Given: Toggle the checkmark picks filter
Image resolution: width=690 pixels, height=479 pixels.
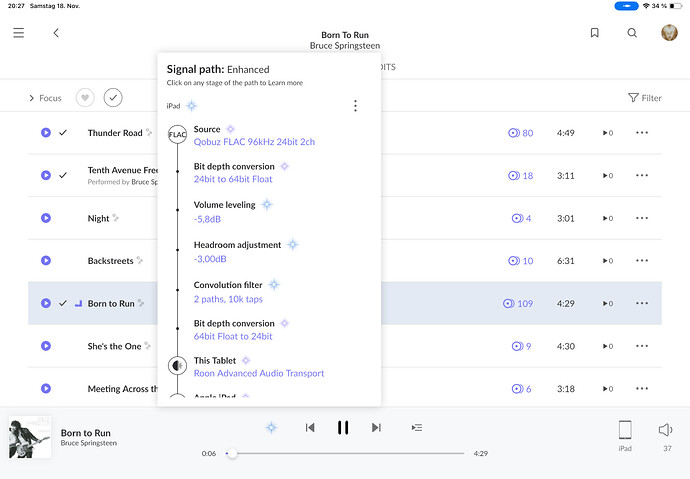Looking at the screenshot, I should click(113, 98).
